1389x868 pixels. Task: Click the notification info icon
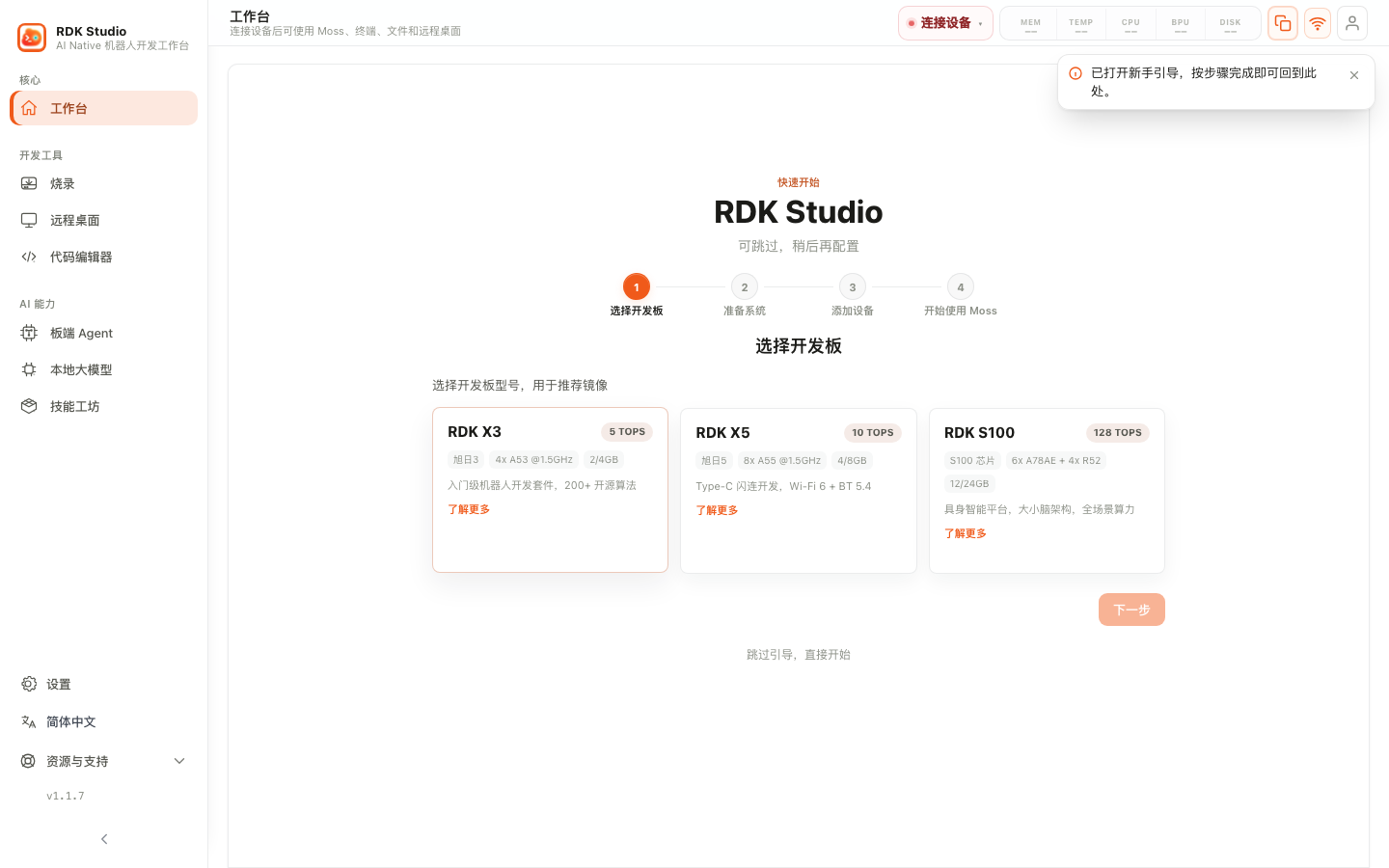pyautogui.click(x=1076, y=73)
